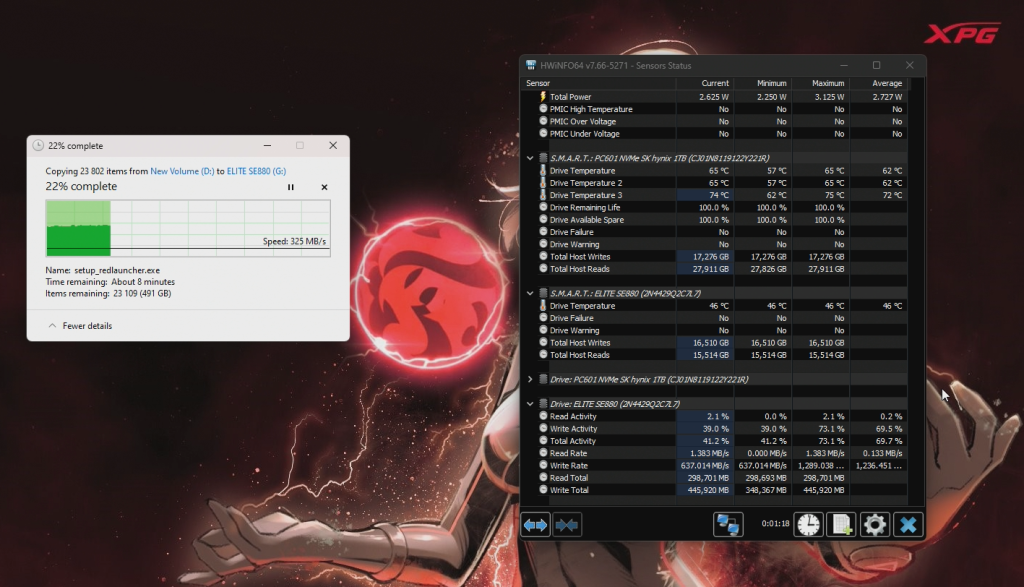Click the HWiNFO64 title bar app icon
The height and width of the screenshot is (587, 1024).
[531, 65]
